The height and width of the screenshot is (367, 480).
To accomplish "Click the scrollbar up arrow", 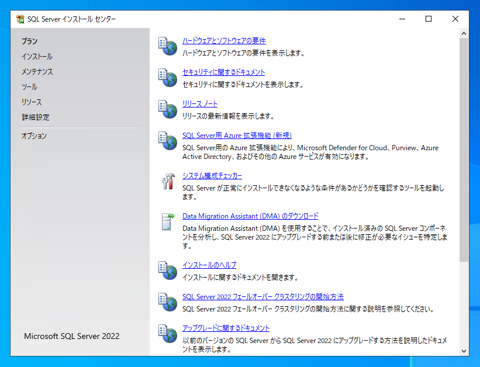I will click(464, 33).
